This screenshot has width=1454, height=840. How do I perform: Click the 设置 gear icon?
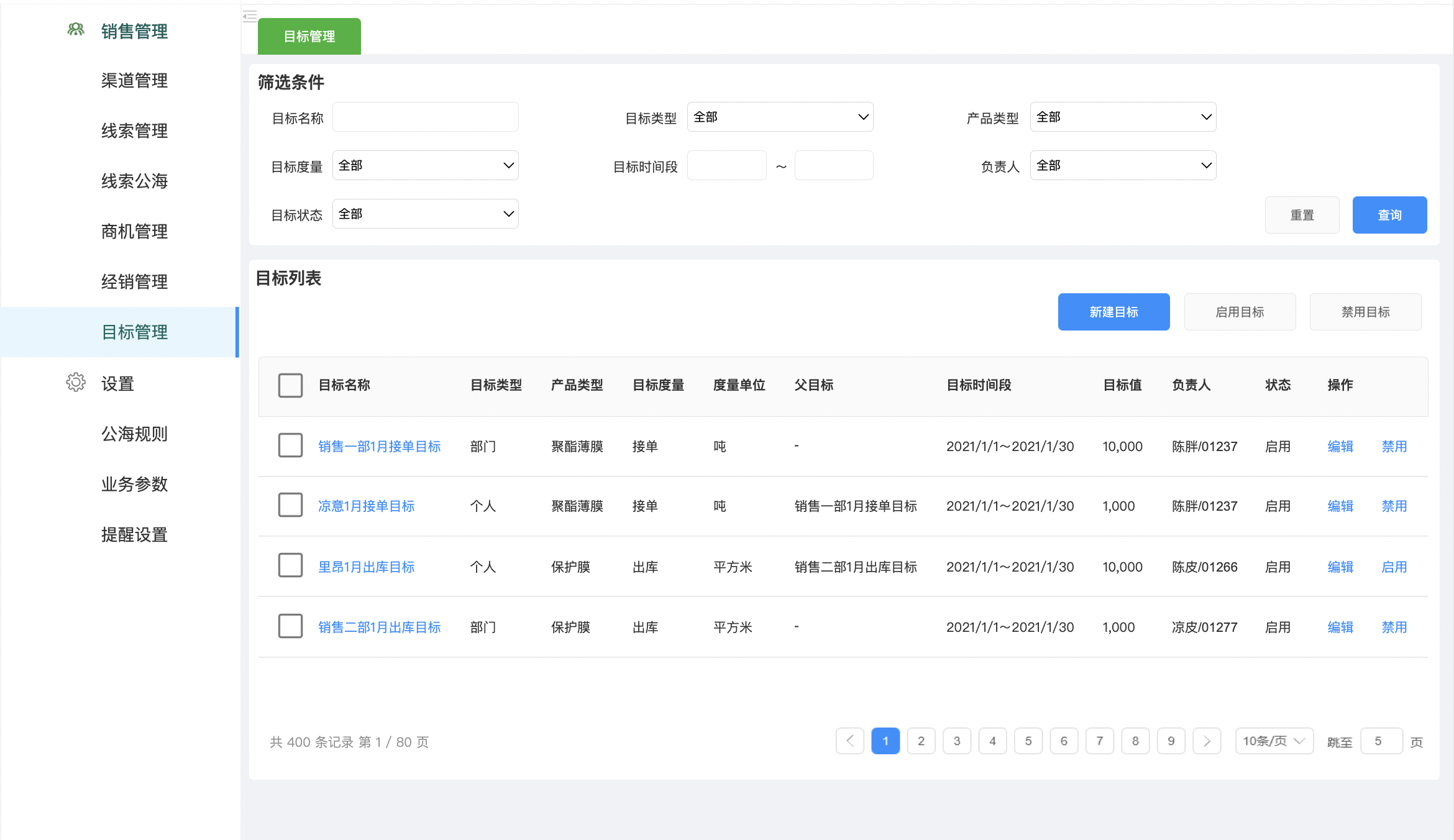point(76,382)
